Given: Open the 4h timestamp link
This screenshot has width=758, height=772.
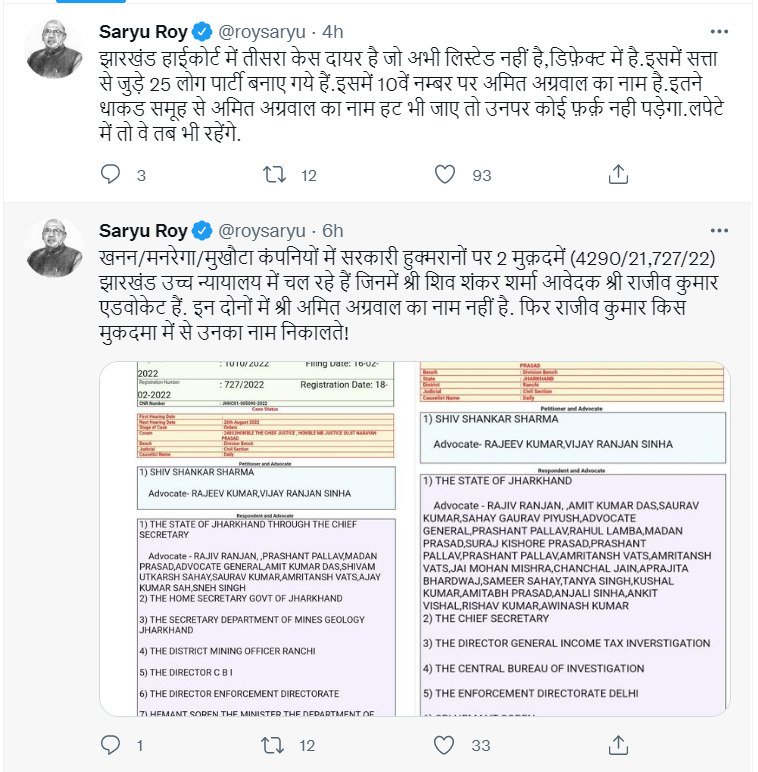Looking at the screenshot, I should click(332, 32).
